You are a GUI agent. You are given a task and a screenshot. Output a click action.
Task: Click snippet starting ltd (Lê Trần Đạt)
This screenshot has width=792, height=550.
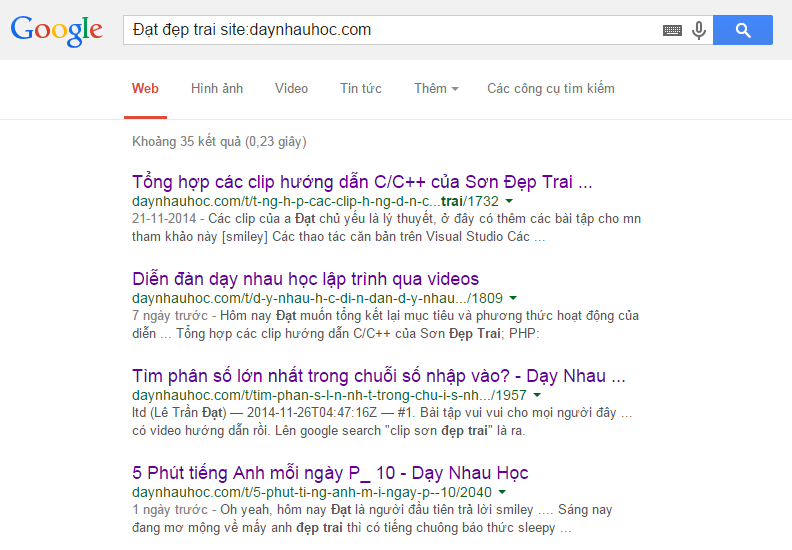(x=382, y=421)
